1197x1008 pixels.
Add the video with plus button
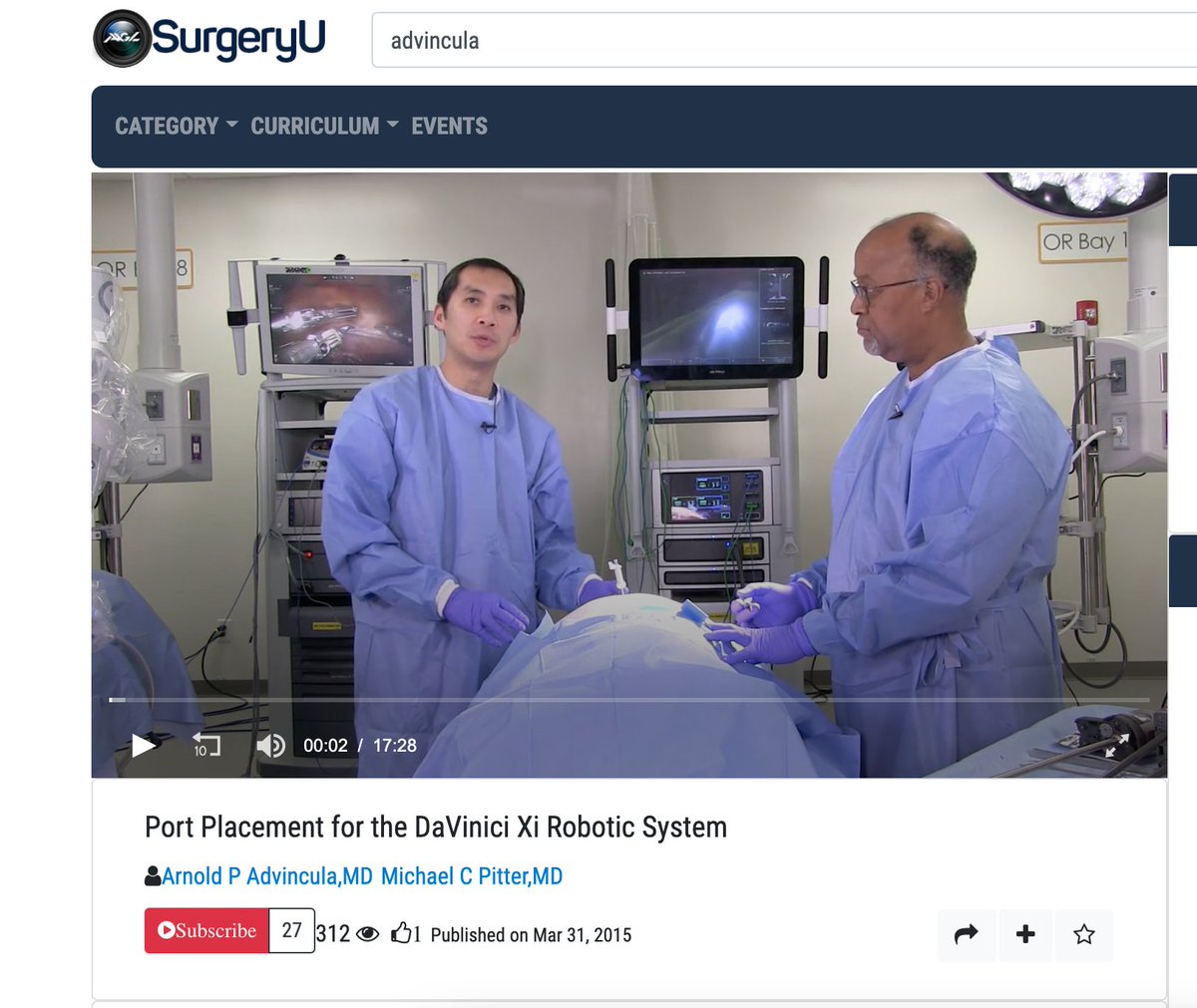coord(1025,934)
